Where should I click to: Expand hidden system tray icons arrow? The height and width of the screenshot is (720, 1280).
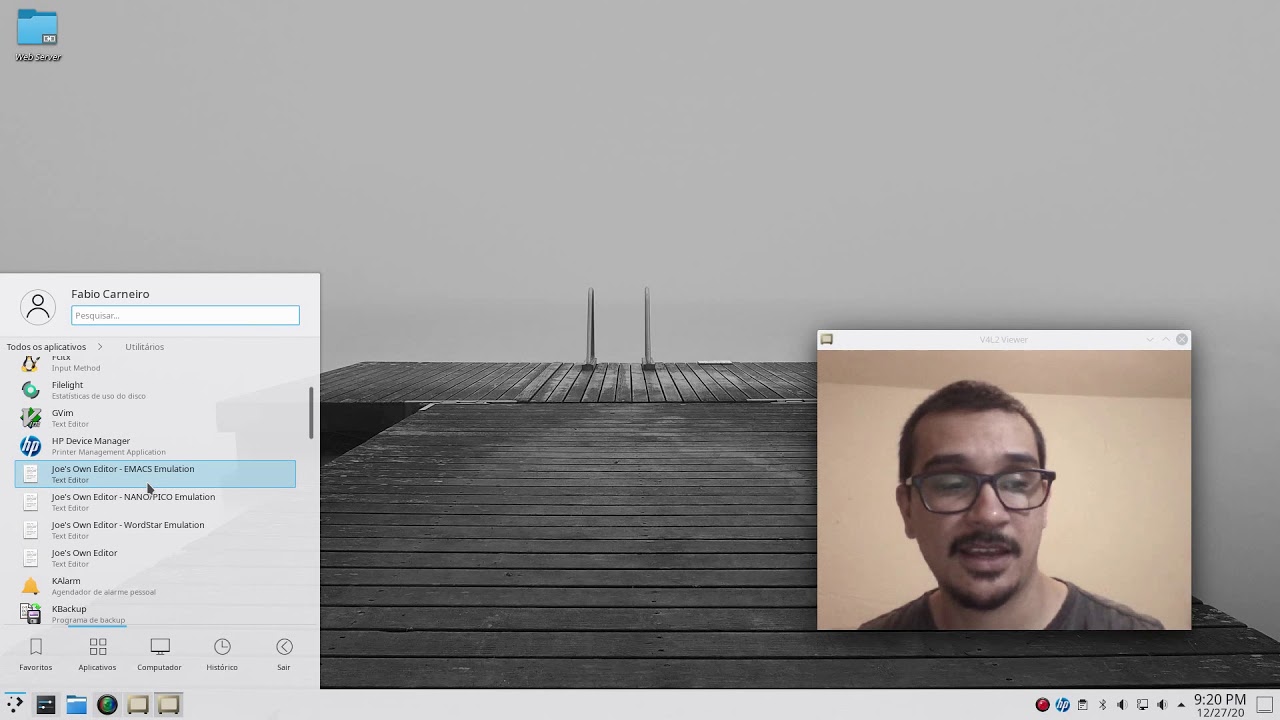(x=1180, y=705)
